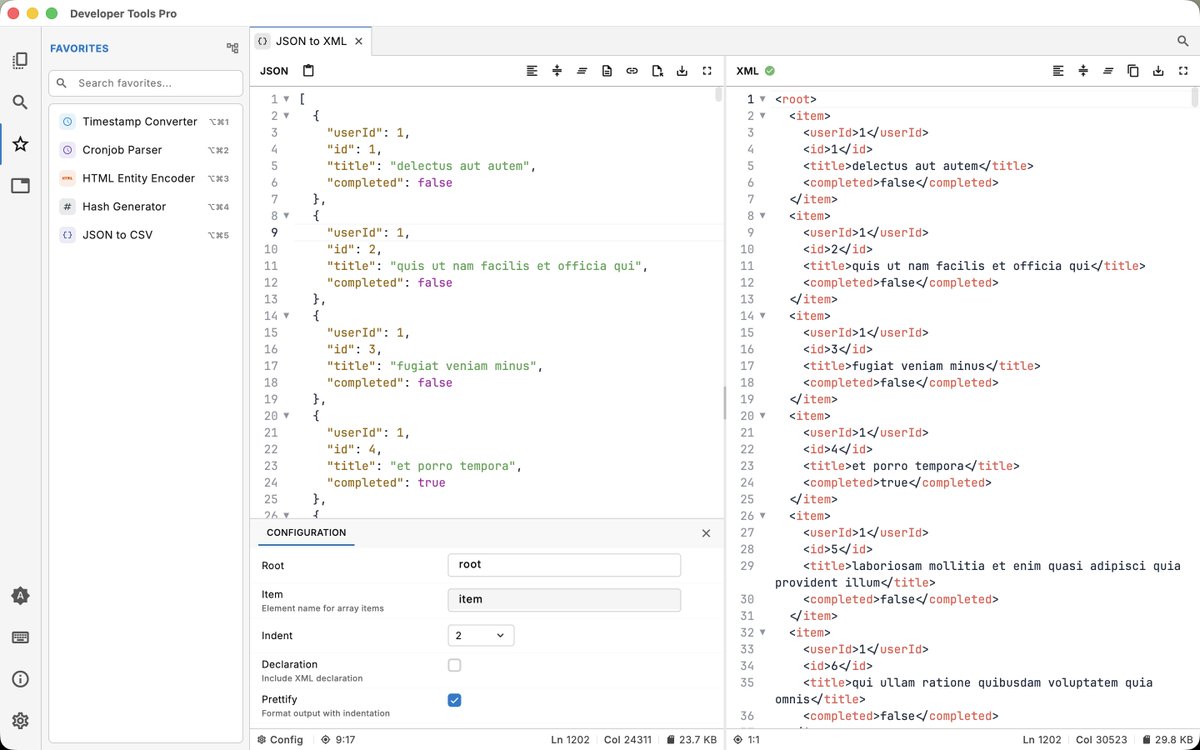
Task: Enable the Declaration checkbox
Action: 454,665
